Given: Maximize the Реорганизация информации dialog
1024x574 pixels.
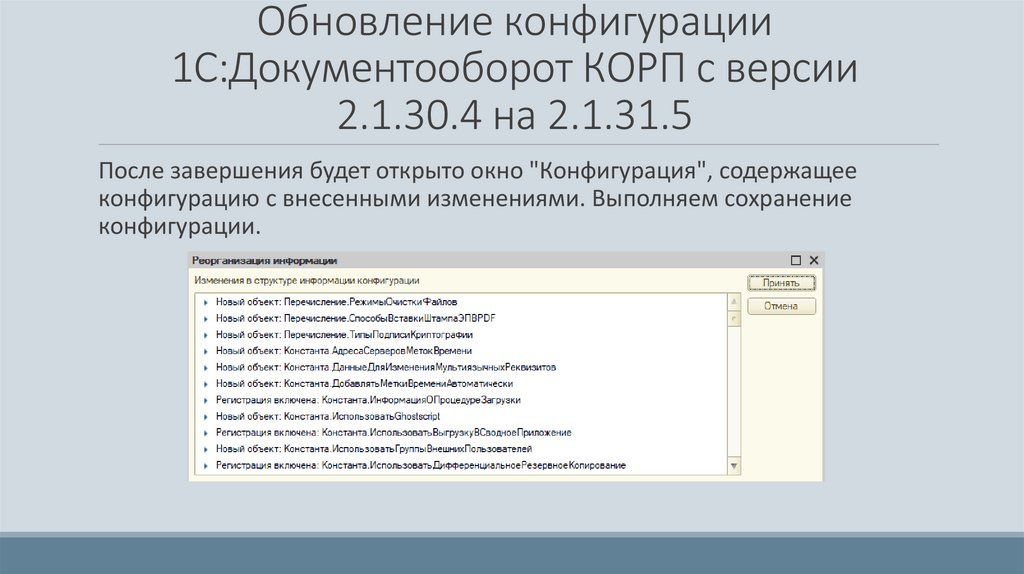Looking at the screenshot, I should [x=795, y=260].
